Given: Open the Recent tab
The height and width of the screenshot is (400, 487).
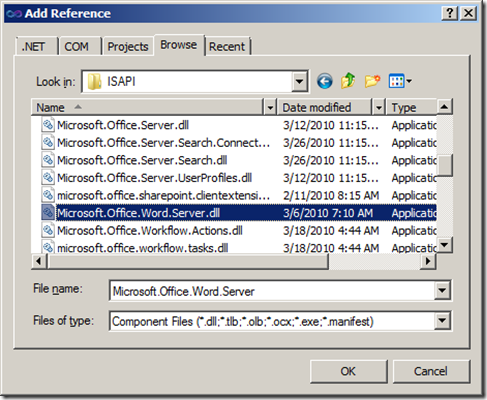Looking at the screenshot, I should (x=227, y=46).
